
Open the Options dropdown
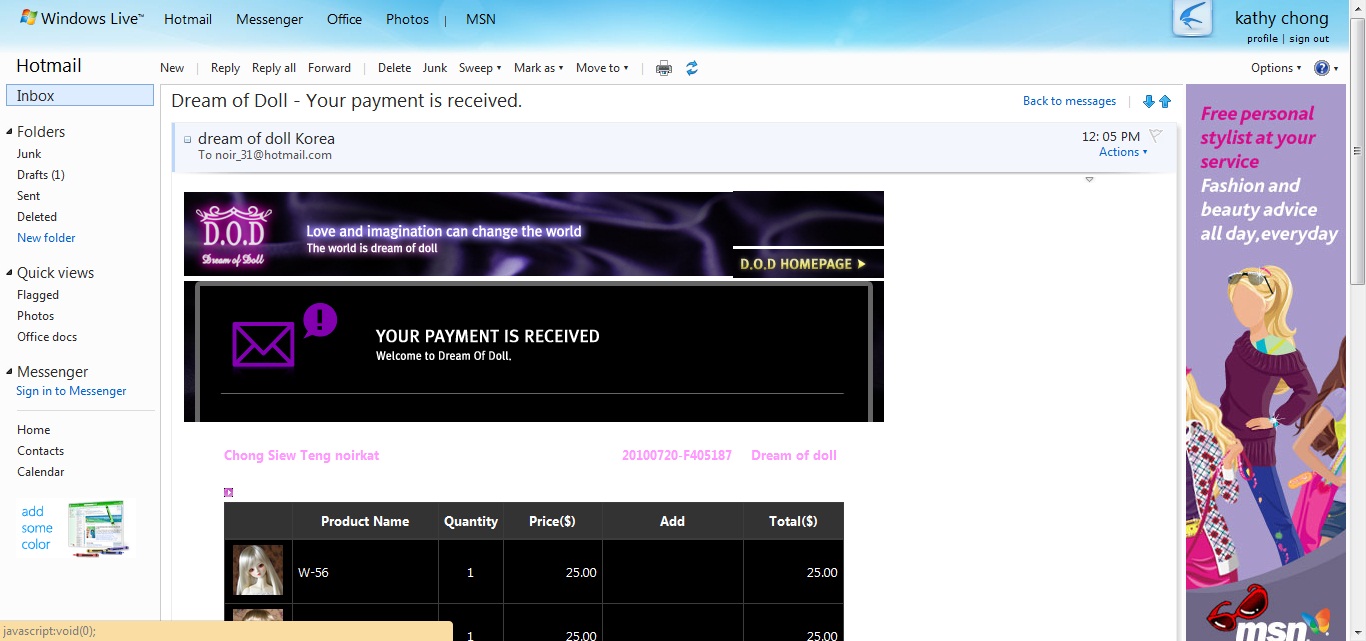click(x=1276, y=68)
